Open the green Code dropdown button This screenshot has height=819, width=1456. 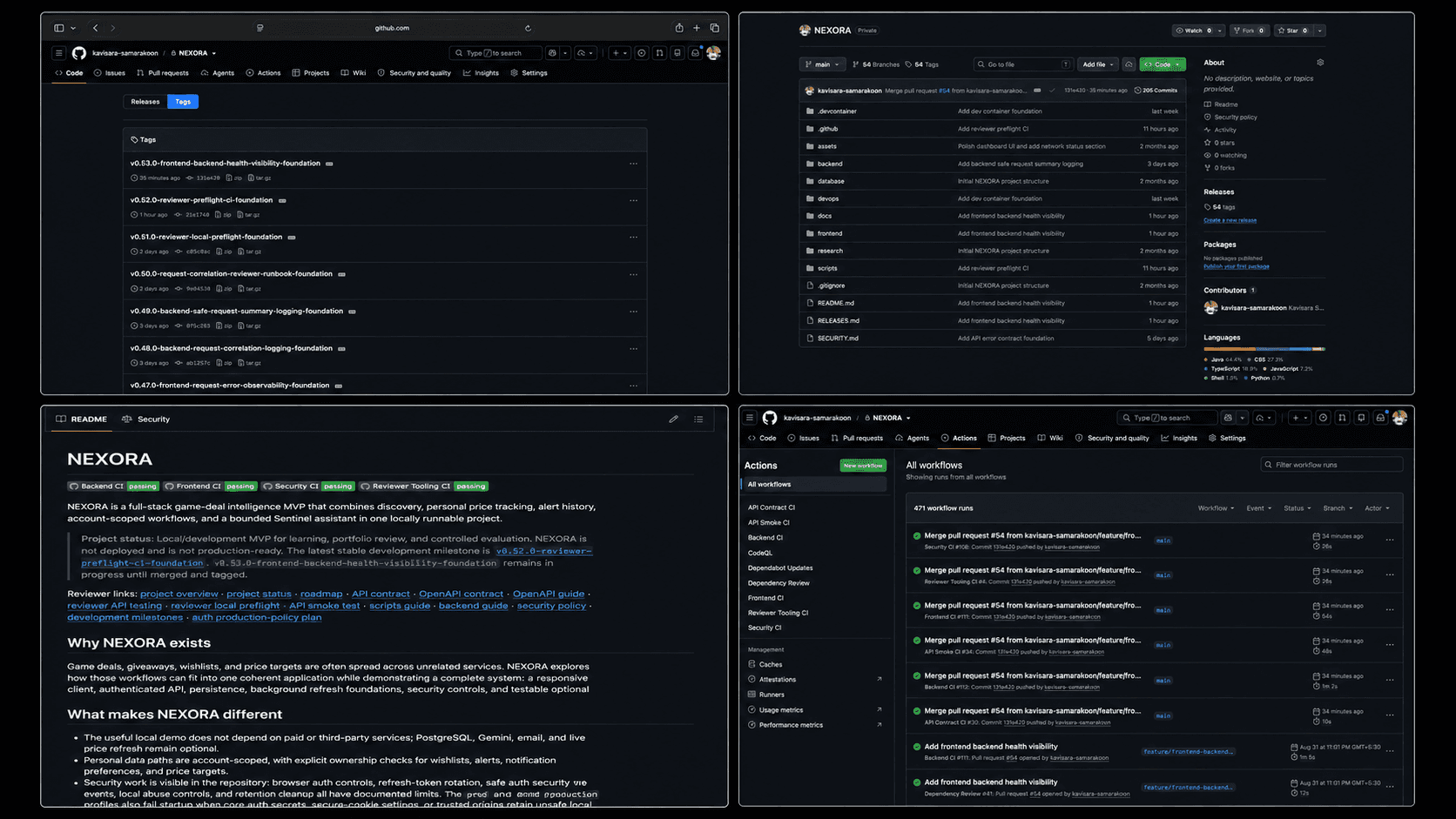coord(1163,64)
